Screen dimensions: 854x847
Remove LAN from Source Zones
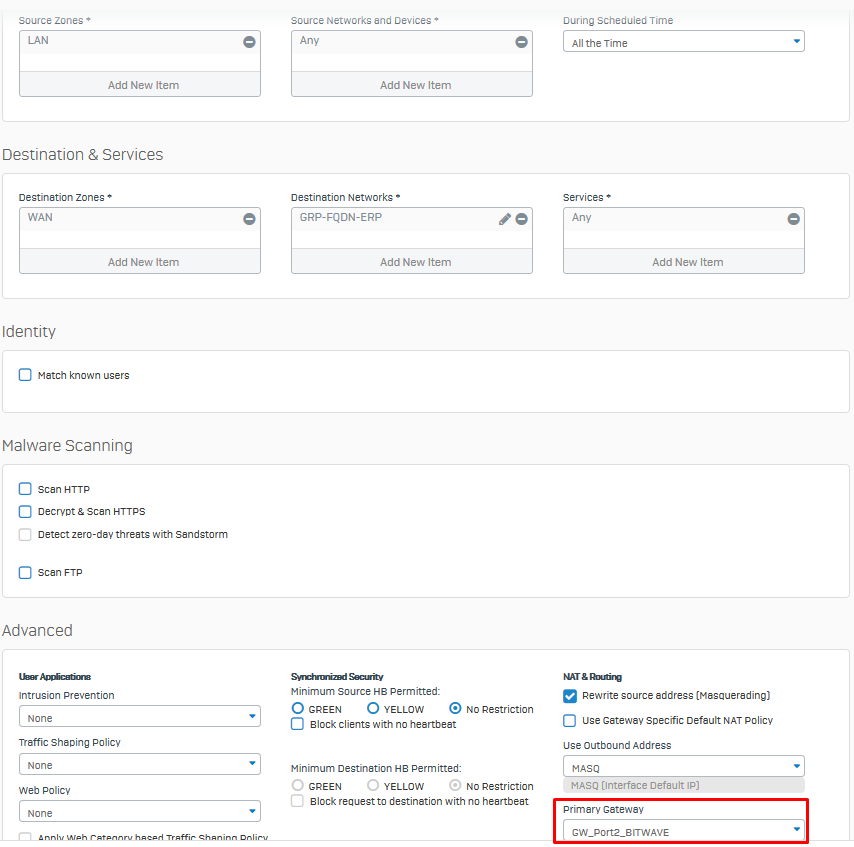point(249,42)
